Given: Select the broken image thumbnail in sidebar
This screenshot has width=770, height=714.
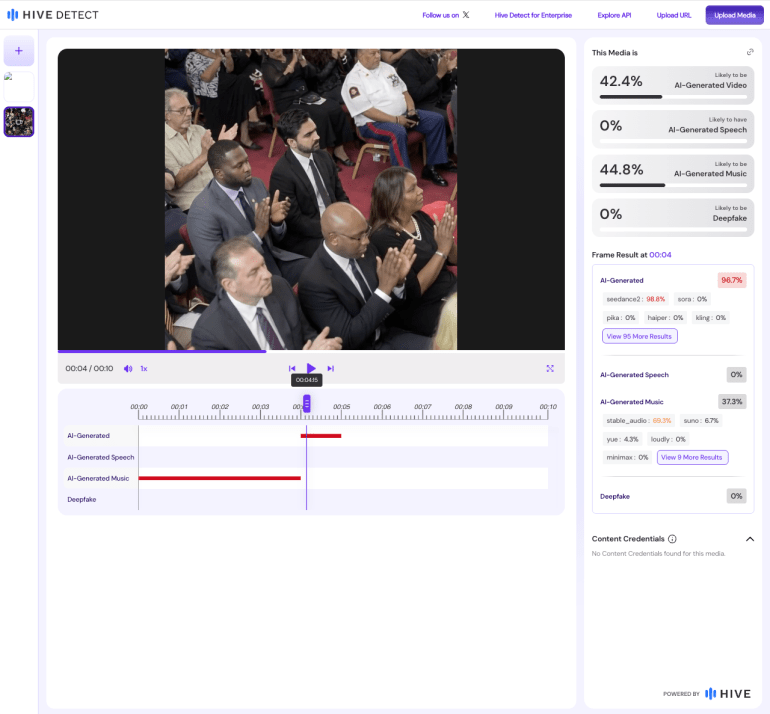Looking at the screenshot, I should (x=19, y=86).
